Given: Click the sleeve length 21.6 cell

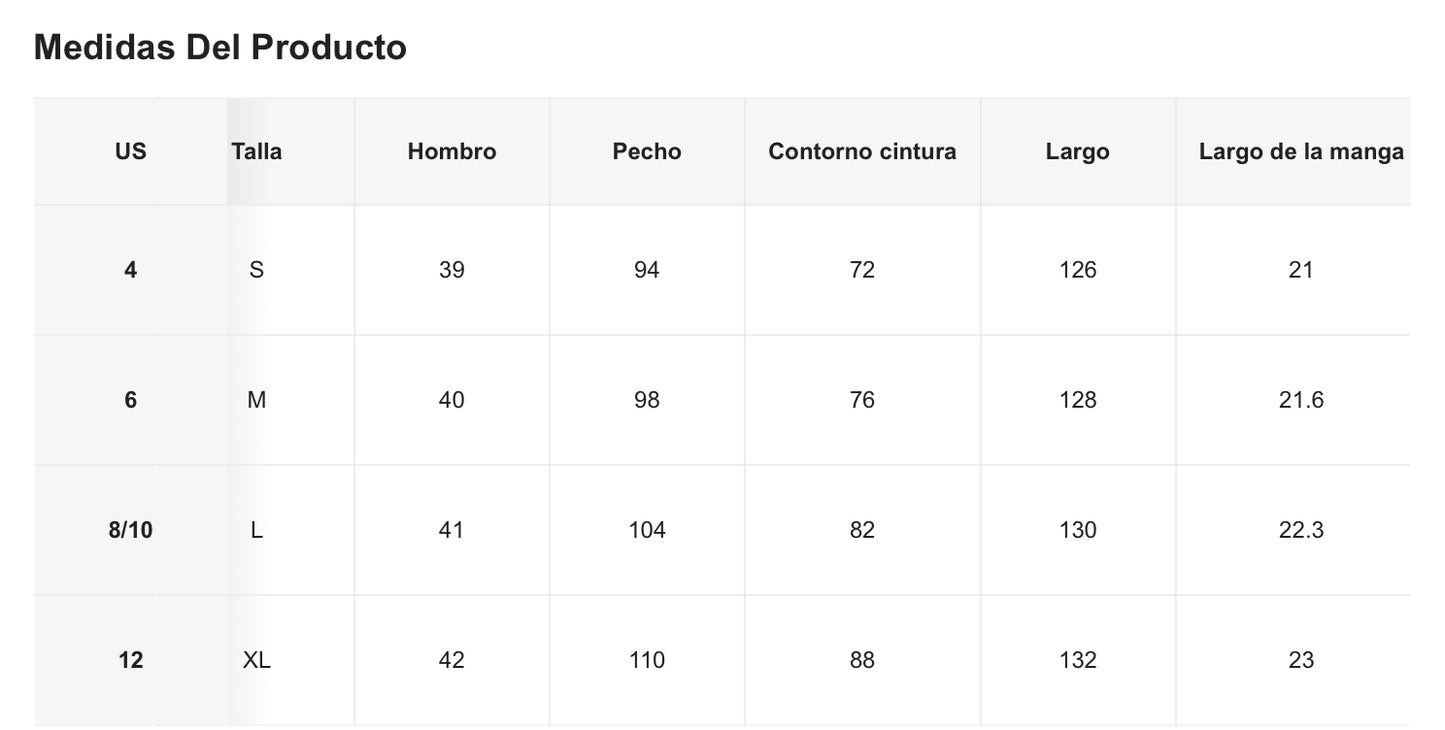Looking at the screenshot, I should point(1300,400).
